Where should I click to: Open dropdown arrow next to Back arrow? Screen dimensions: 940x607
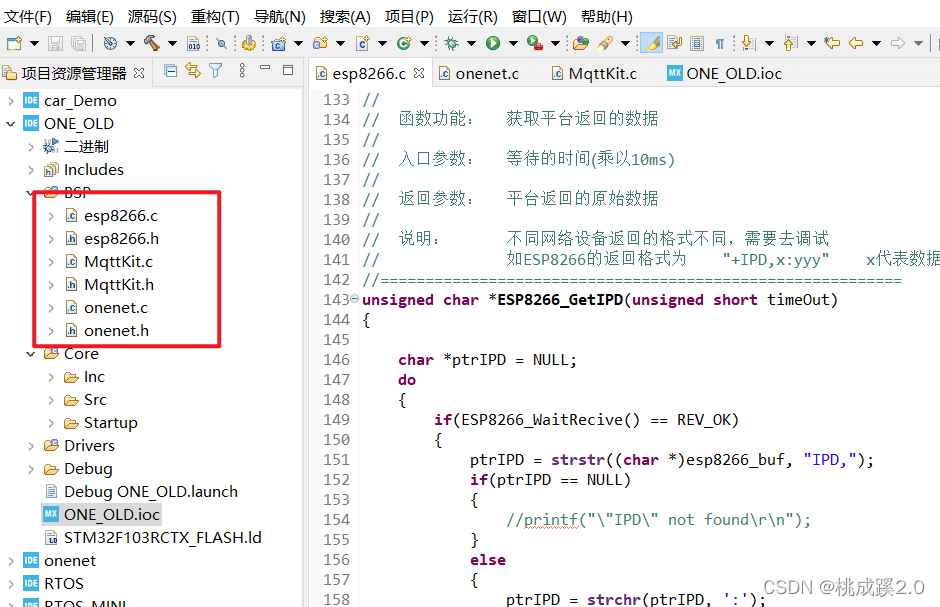tap(876, 43)
